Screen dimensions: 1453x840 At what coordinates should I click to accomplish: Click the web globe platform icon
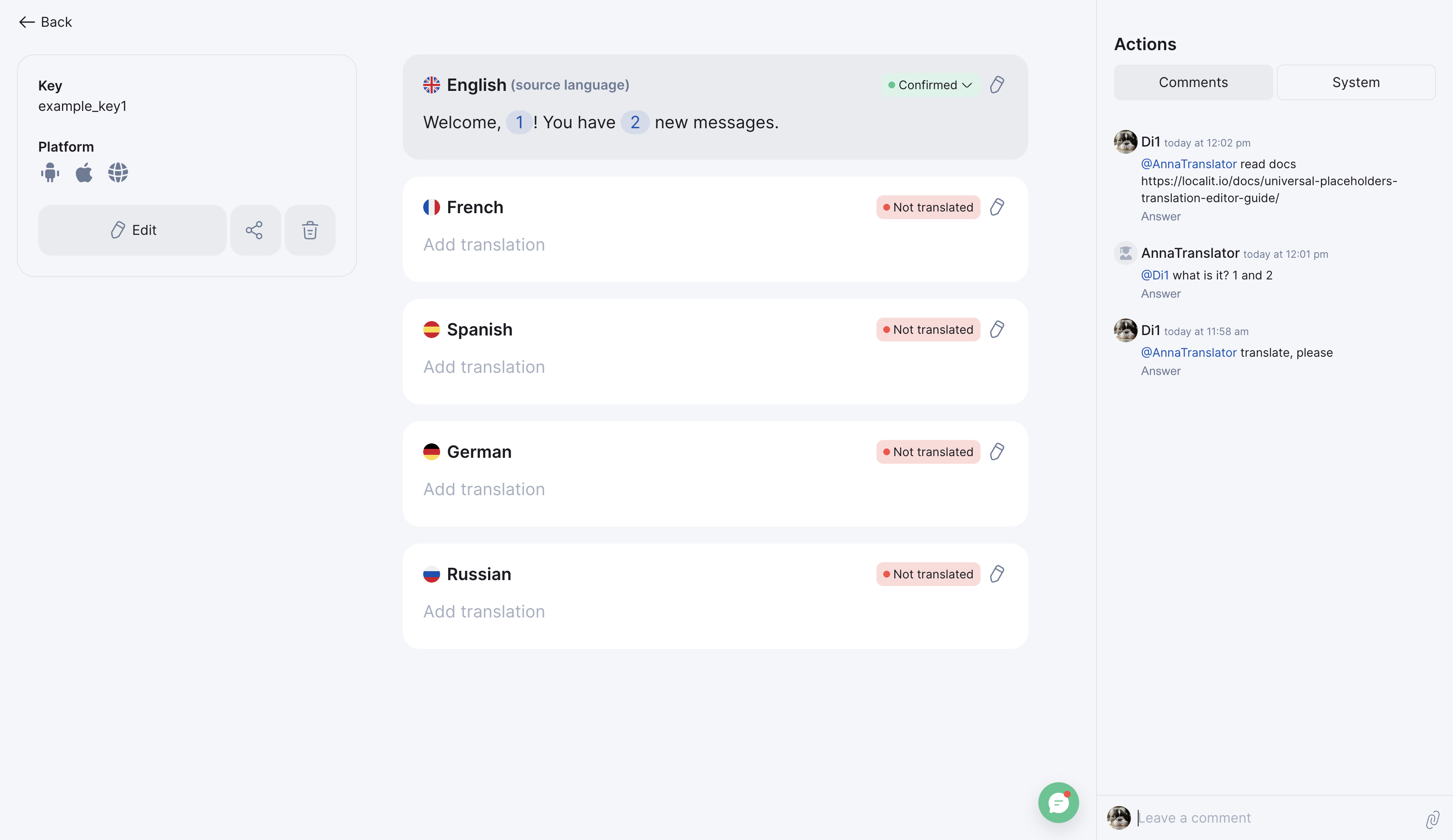click(118, 172)
